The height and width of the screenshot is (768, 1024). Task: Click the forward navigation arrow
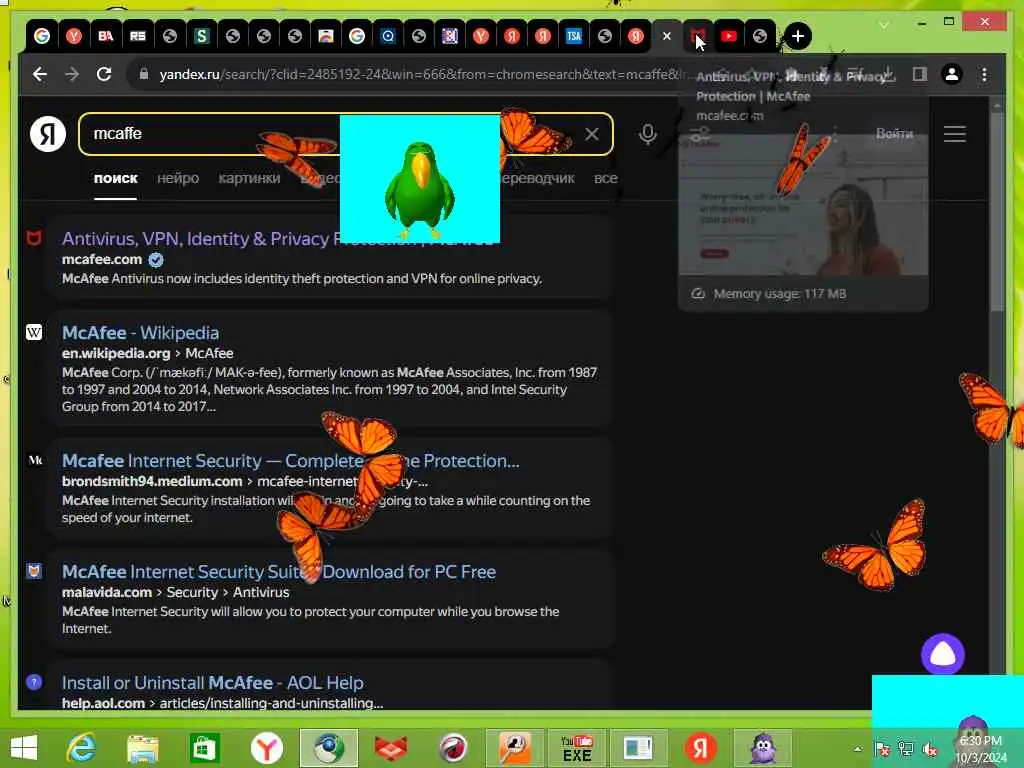(x=72, y=74)
